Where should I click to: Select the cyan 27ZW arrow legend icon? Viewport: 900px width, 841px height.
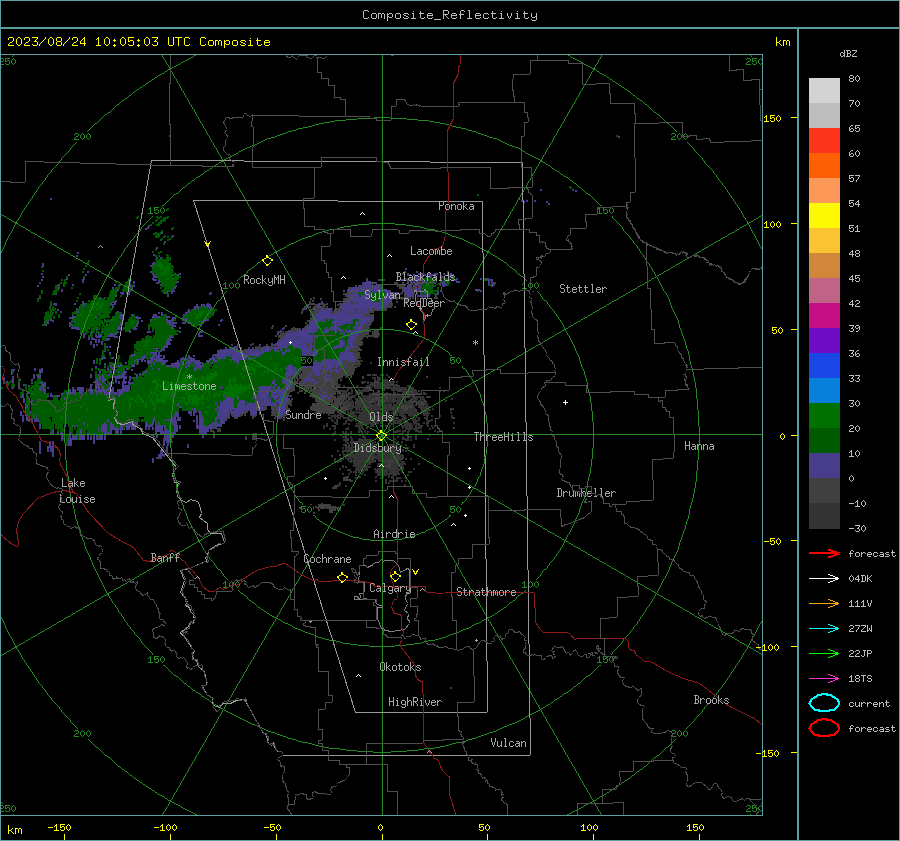[x=824, y=629]
